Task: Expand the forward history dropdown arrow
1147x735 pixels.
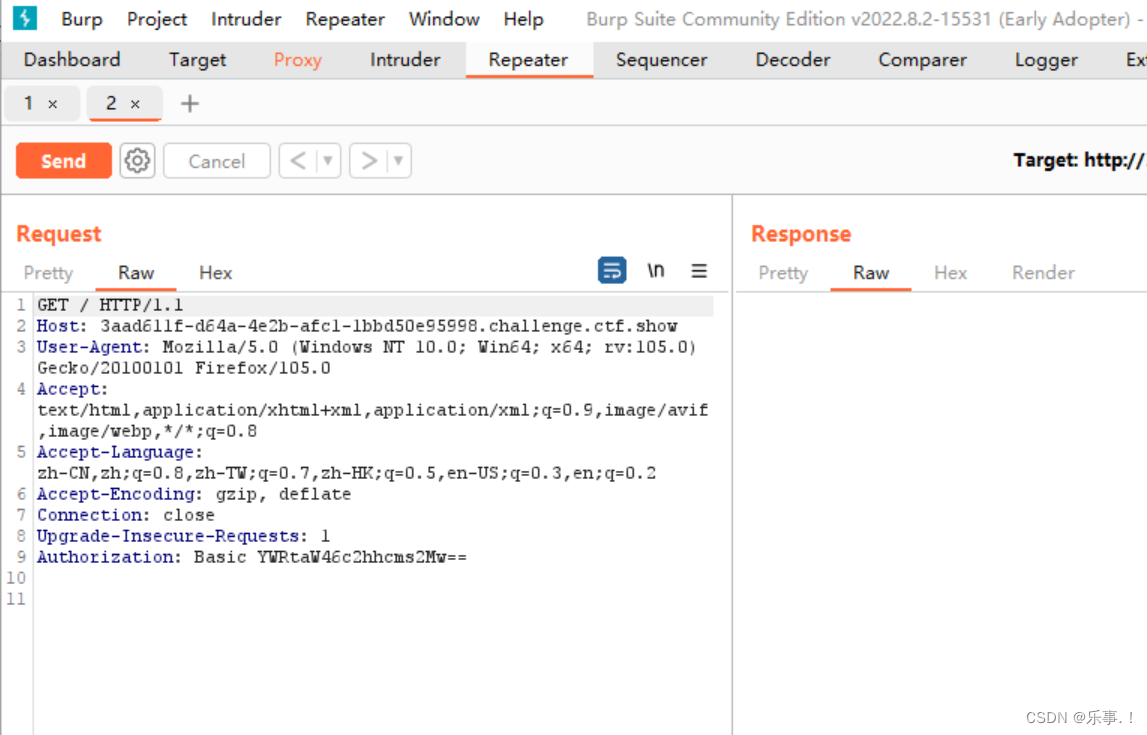Action: pos(399,161)
